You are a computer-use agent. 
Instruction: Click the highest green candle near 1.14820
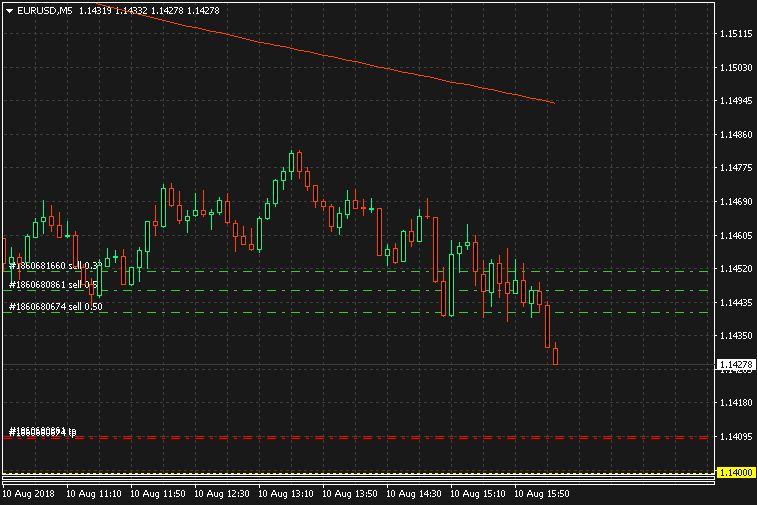[291, 163]
